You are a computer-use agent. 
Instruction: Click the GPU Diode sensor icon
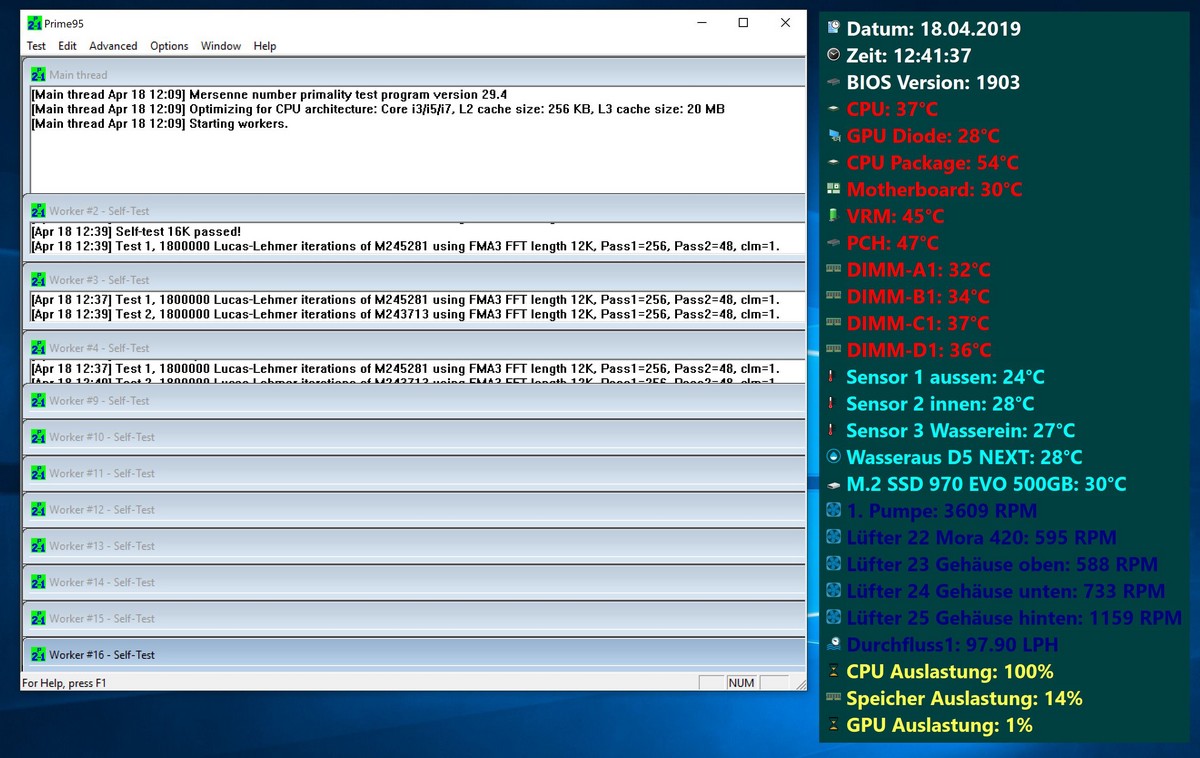834,135
